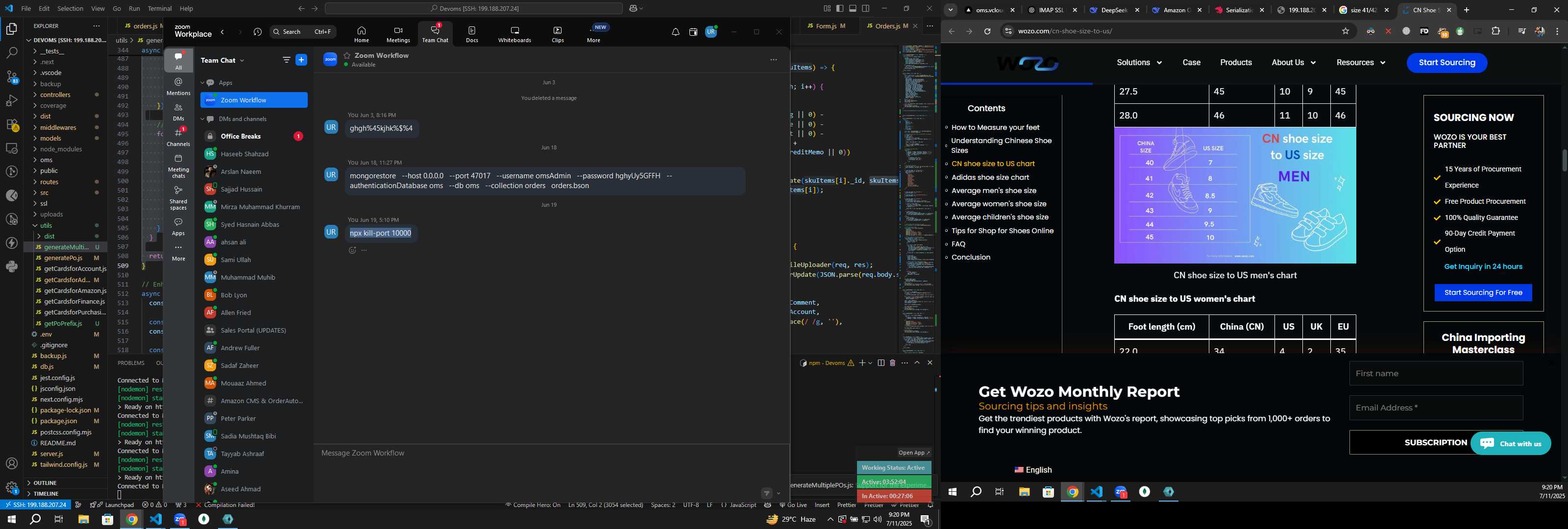Go to Zoom Workplace Home

pyautogui.click(x=362, y=34)
